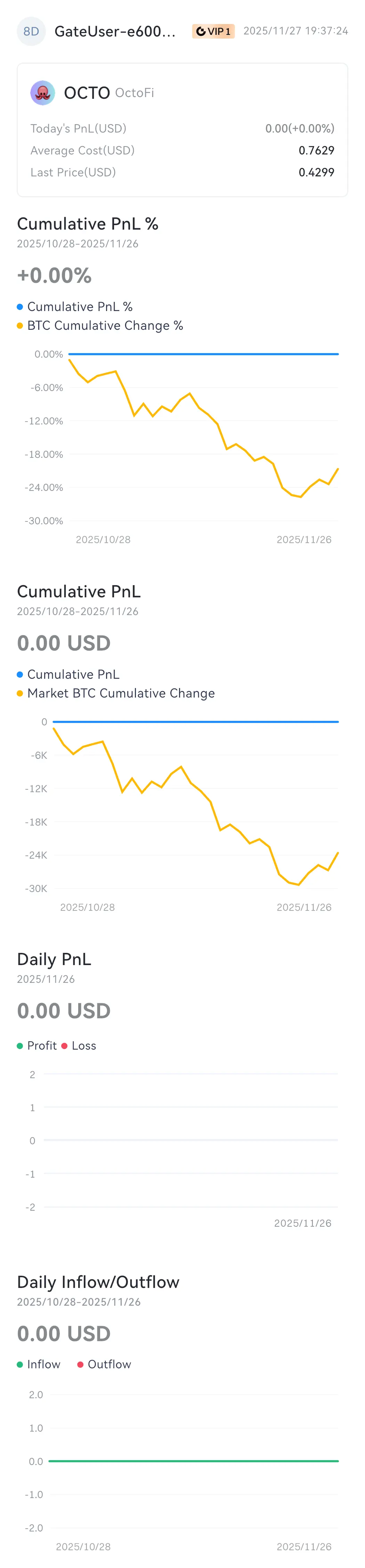Toggle Market BTC Cumulative Change legend
The image size is (365, 1568).
click(120, 693)
